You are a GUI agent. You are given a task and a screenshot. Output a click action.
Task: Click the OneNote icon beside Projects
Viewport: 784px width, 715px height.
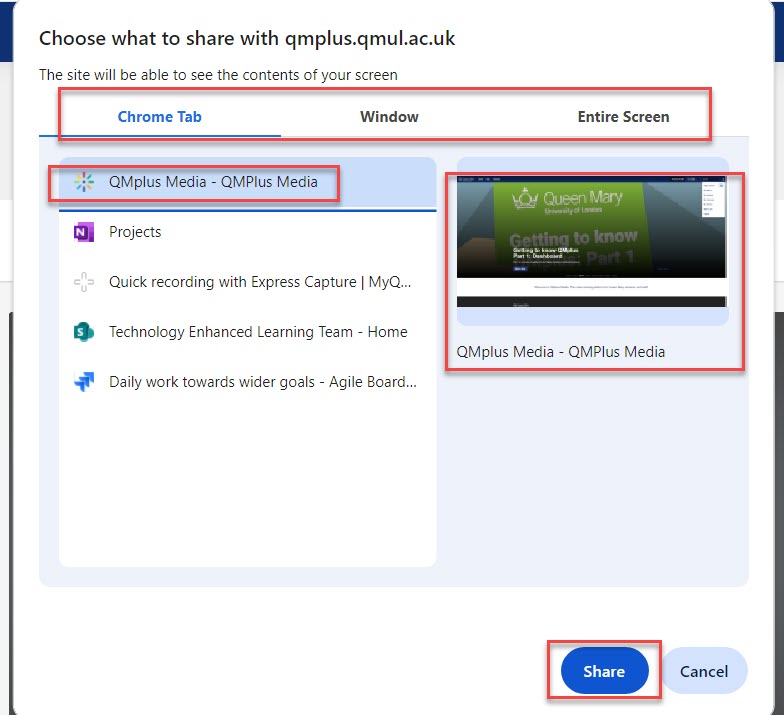tap(84, 232)
